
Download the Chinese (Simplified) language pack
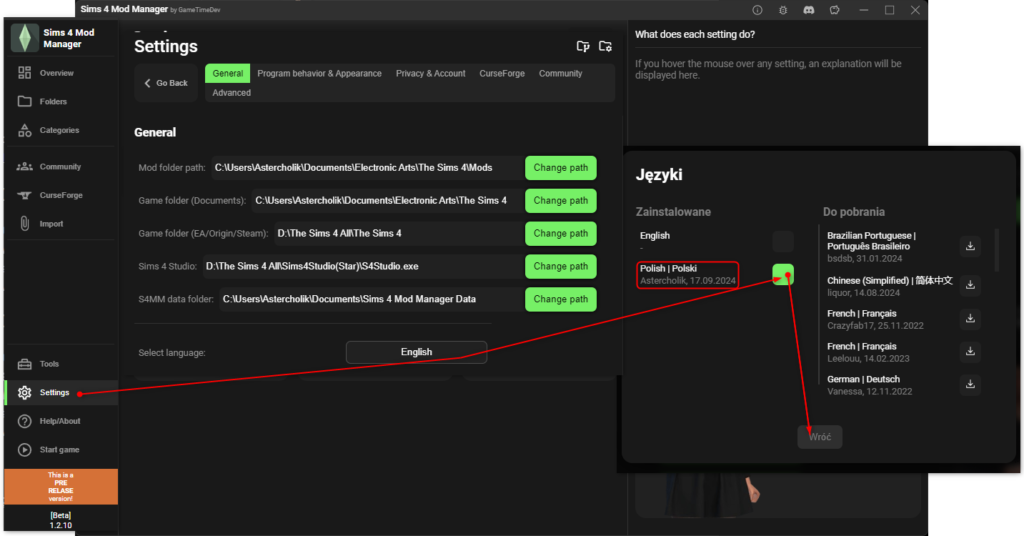click(x=969, y=285)
